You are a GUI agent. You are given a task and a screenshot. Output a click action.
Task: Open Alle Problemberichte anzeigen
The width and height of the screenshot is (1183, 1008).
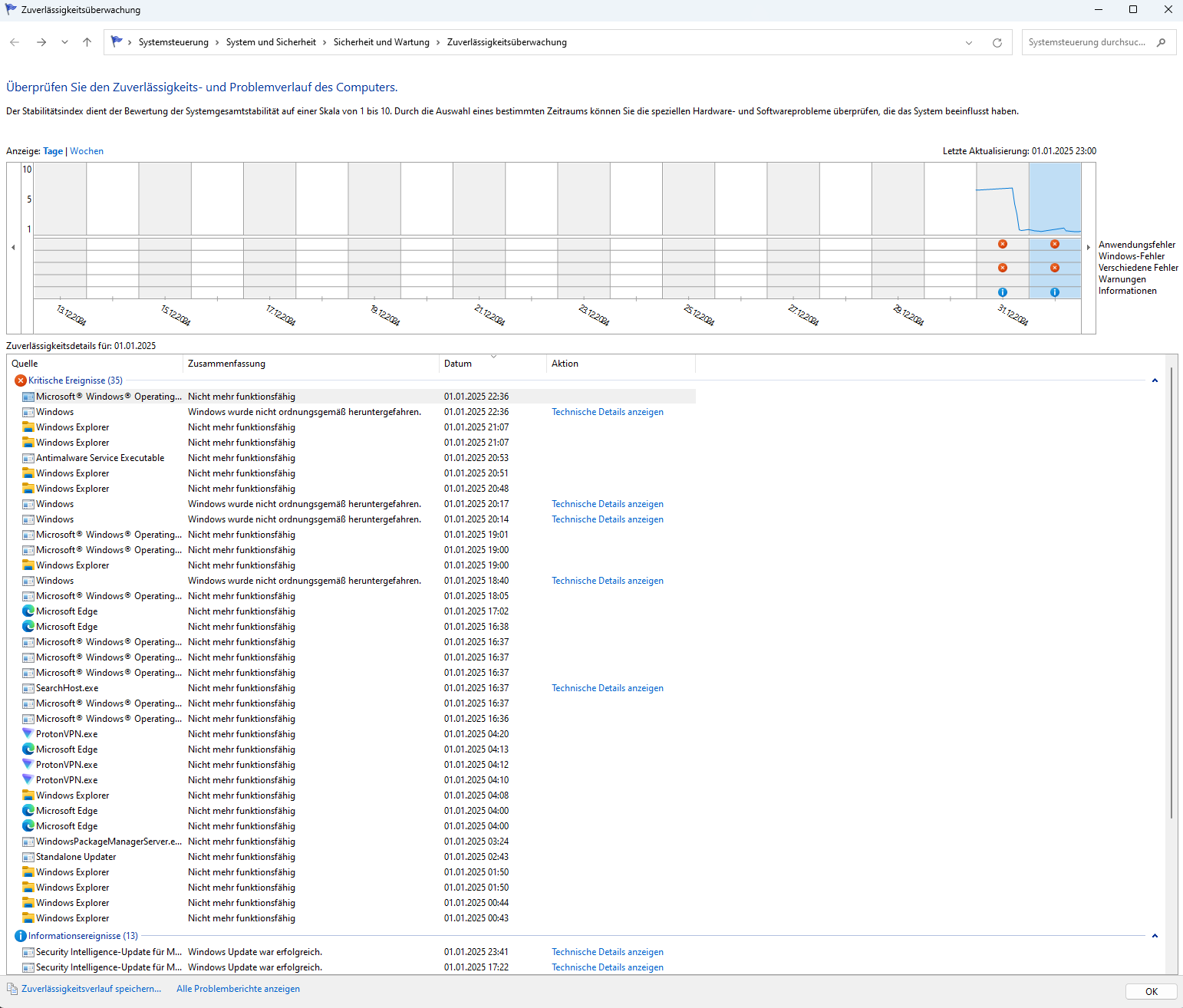pos(238,989)
